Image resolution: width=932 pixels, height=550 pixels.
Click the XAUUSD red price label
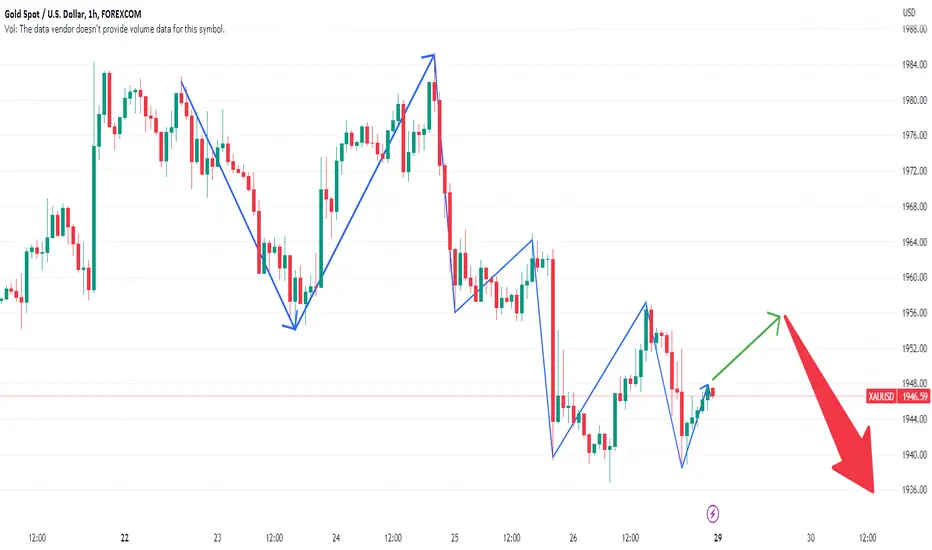coord(881,396)
